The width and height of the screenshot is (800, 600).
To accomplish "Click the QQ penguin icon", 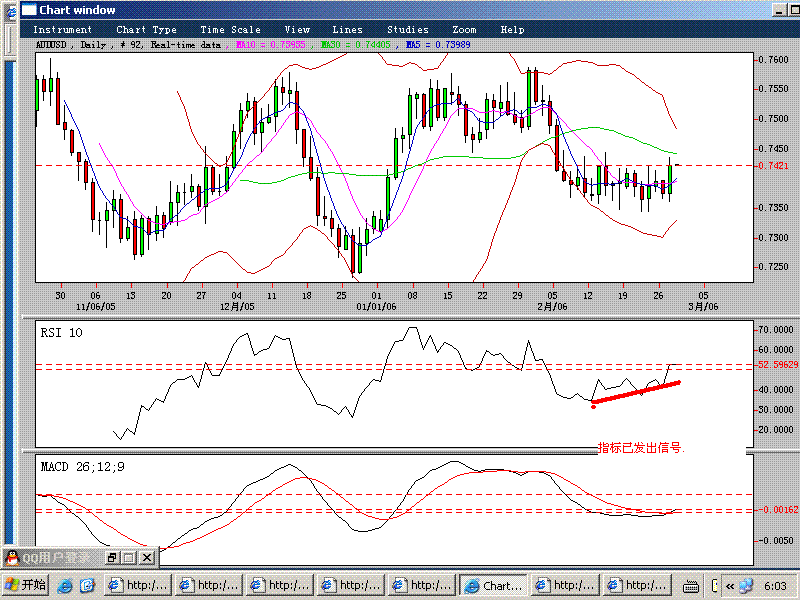I will coord(12,558).
